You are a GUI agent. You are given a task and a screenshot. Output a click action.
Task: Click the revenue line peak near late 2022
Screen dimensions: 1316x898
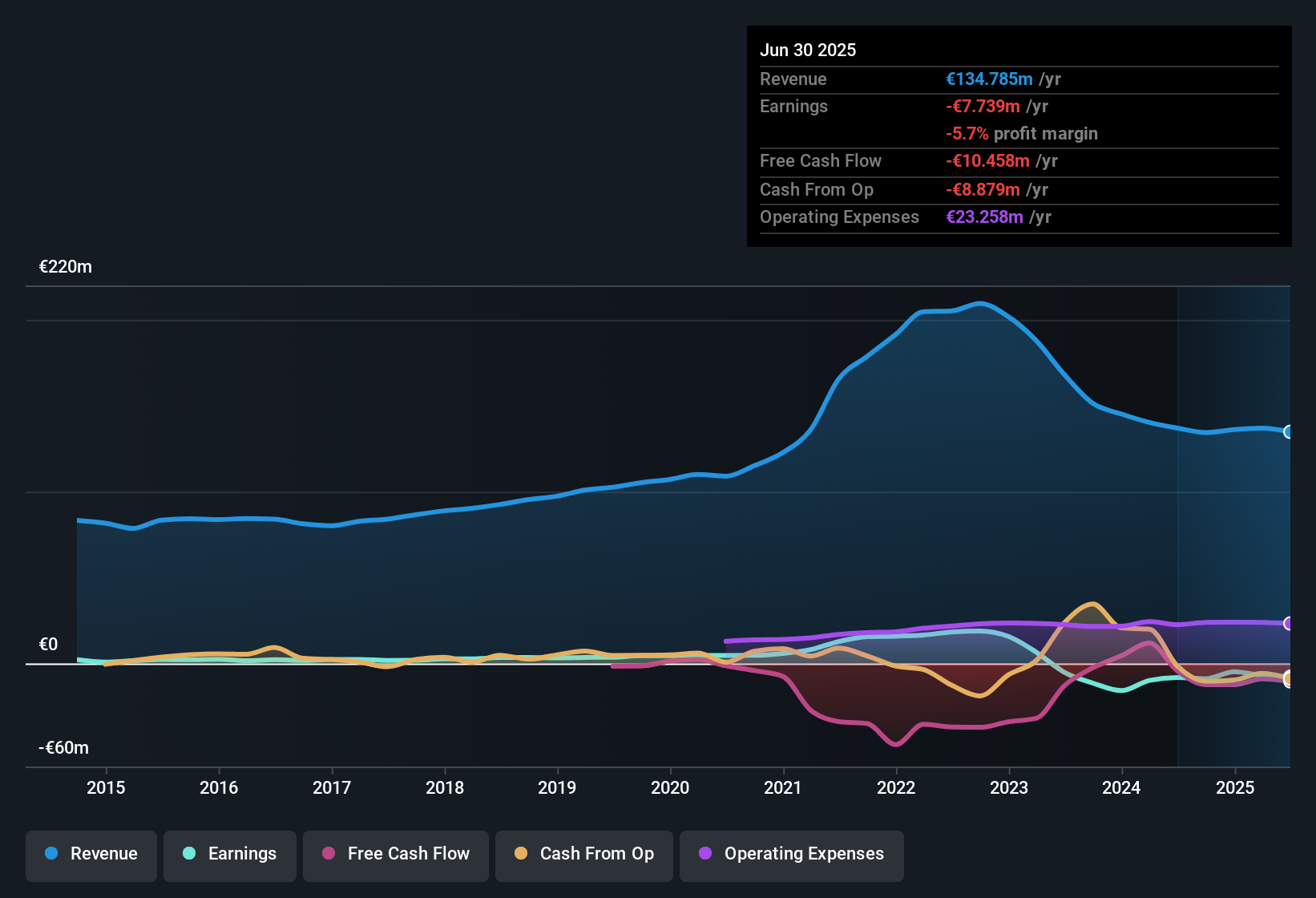(x=981, y=303)
